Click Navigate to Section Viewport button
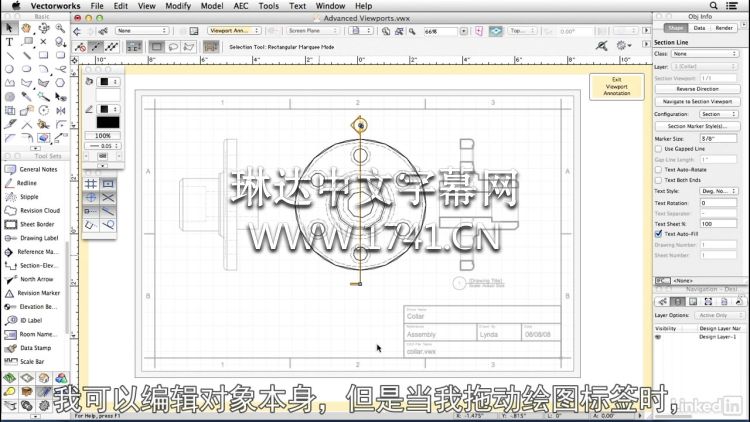 (697, 101)
